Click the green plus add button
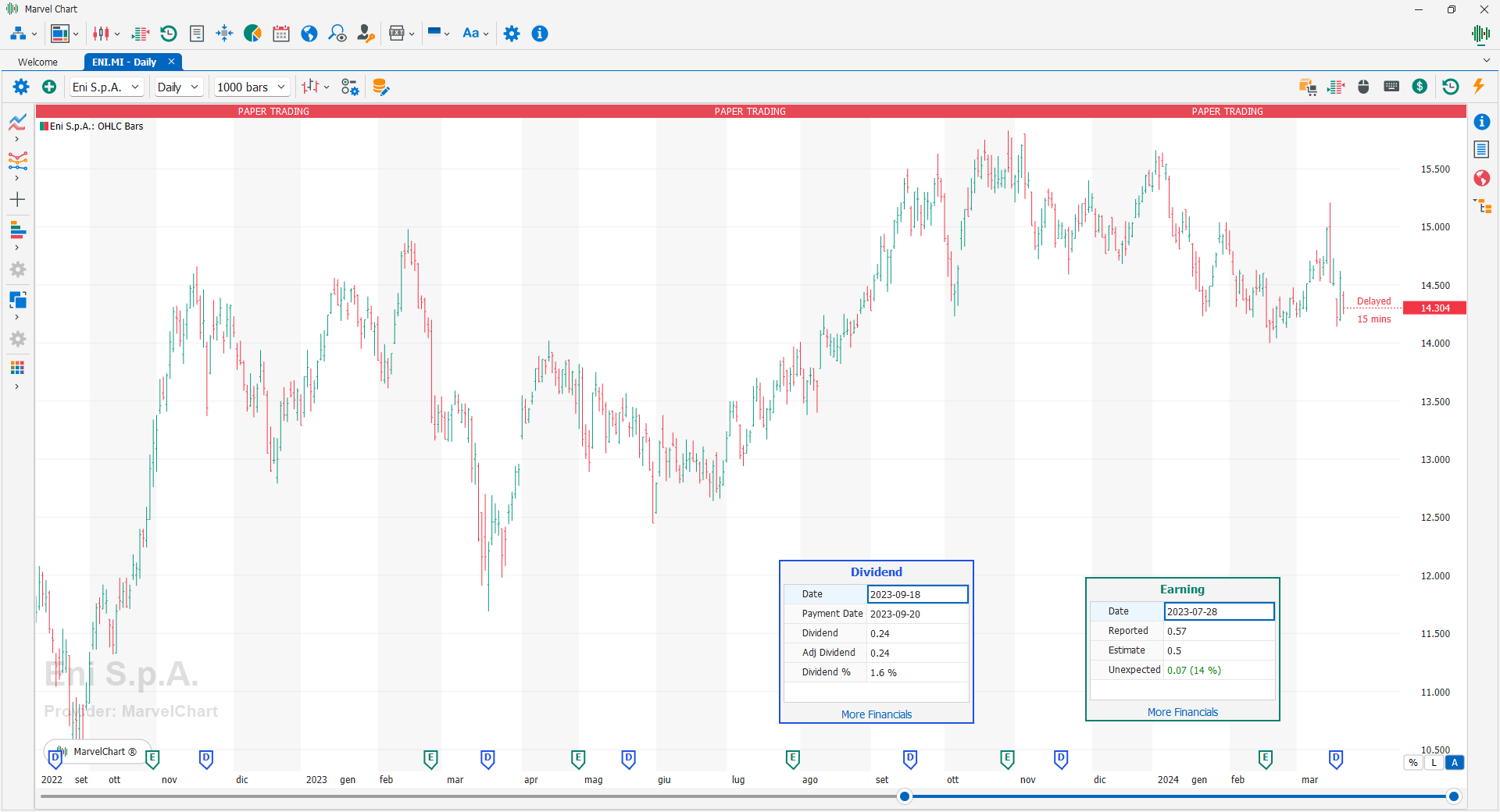This screenshot has height=812, width=1500. pyautogui.click(x=49, y=87)
